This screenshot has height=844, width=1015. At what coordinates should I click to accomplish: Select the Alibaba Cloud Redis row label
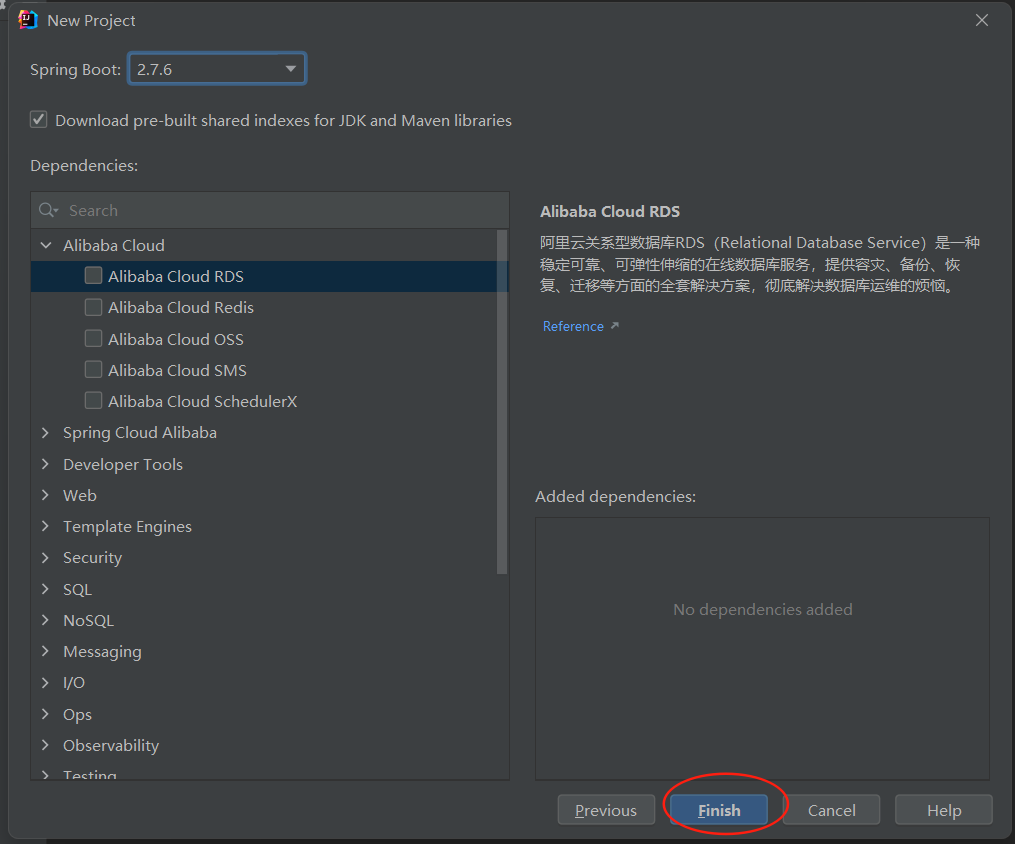[181, 307]
